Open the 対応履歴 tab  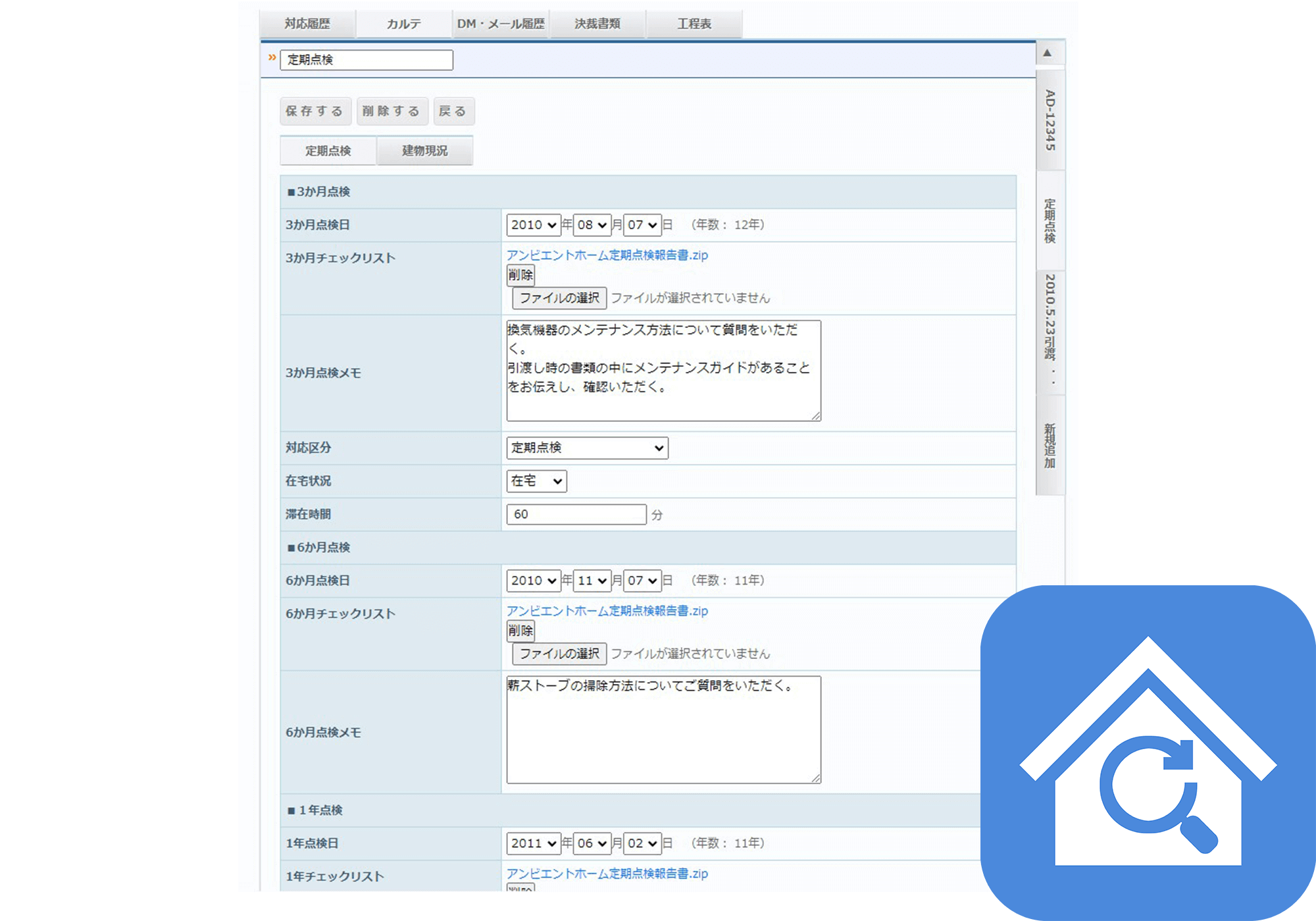tap(307, 24)
